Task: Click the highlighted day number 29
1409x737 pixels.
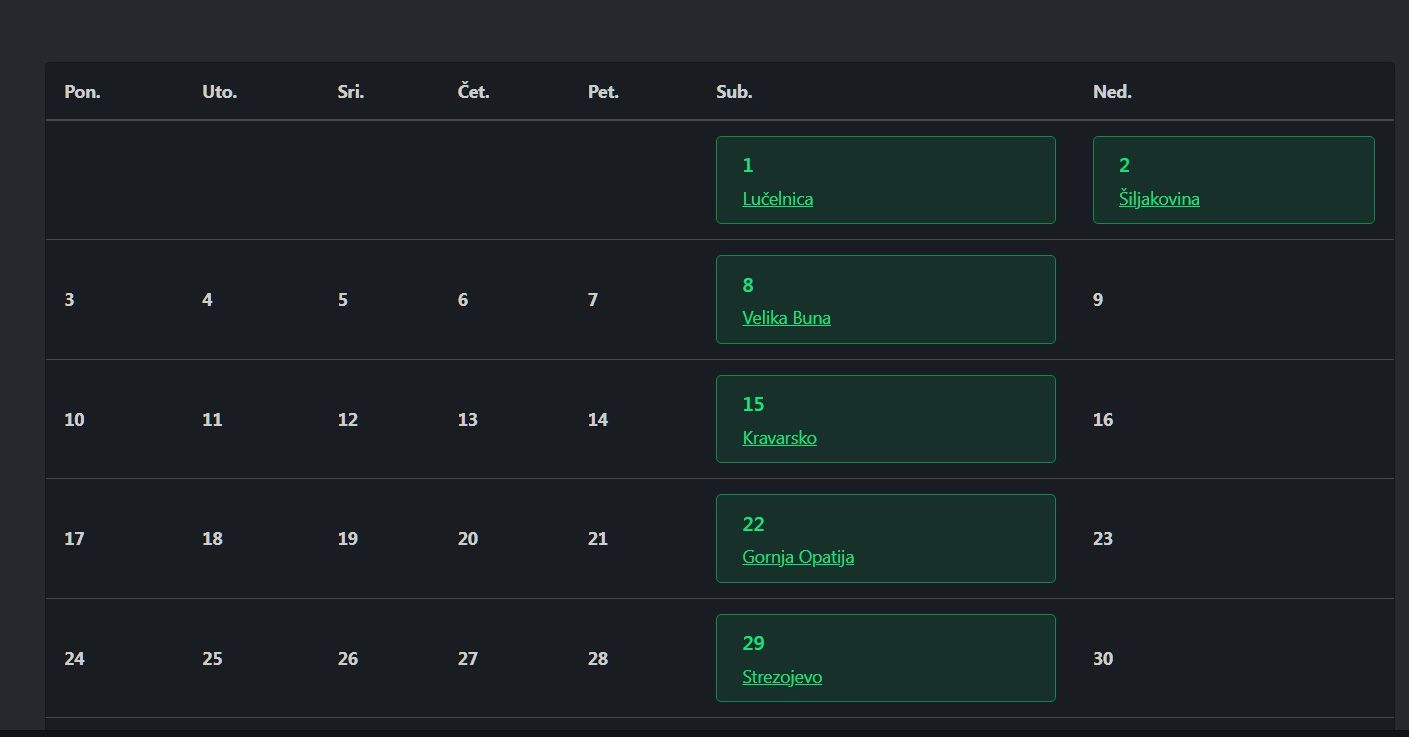Action: coord(753,643)
